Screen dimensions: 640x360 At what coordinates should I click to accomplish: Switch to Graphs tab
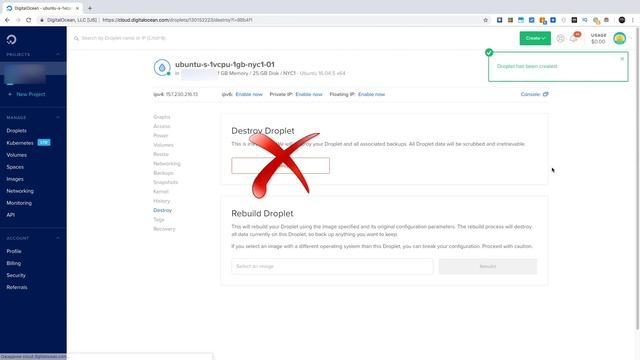pyautogui.click(x=162, y=117)
